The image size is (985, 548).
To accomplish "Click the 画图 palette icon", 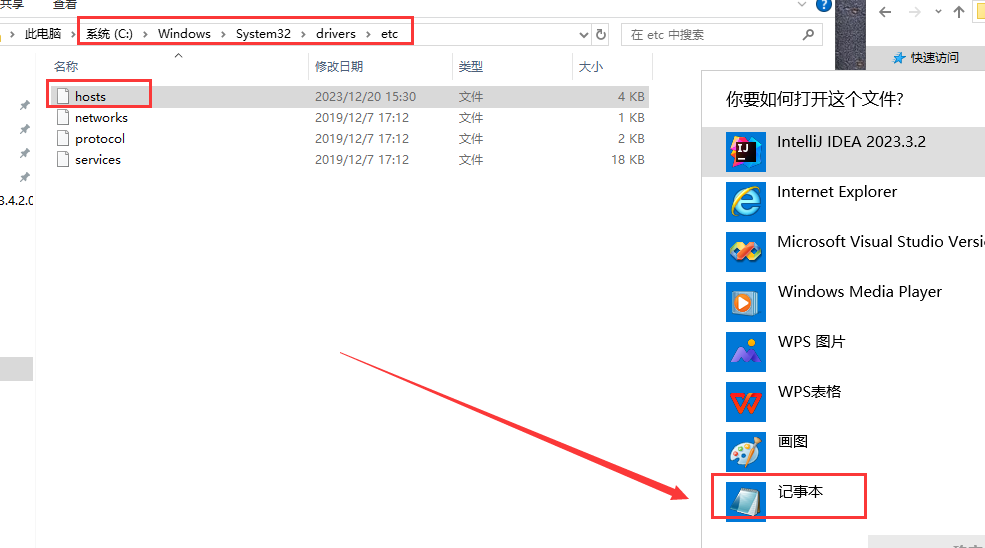I will 746,451.
